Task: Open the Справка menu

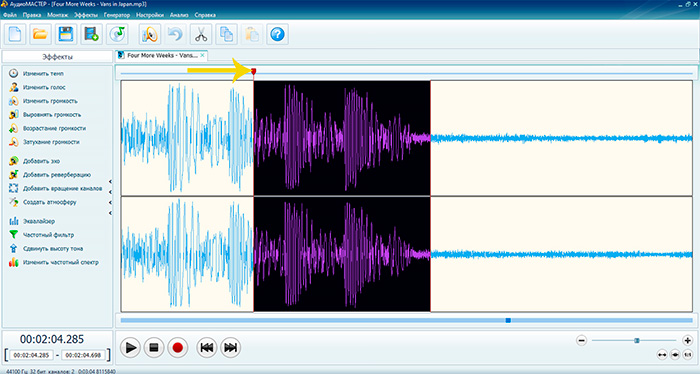Action: coord(205,15)
